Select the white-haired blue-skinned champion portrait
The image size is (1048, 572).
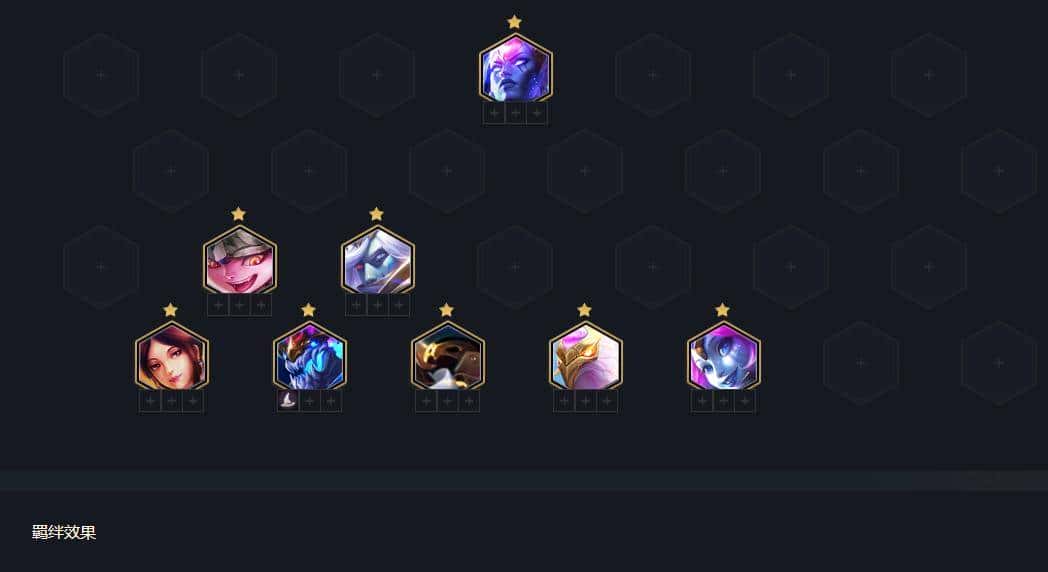tap(378, 260)
